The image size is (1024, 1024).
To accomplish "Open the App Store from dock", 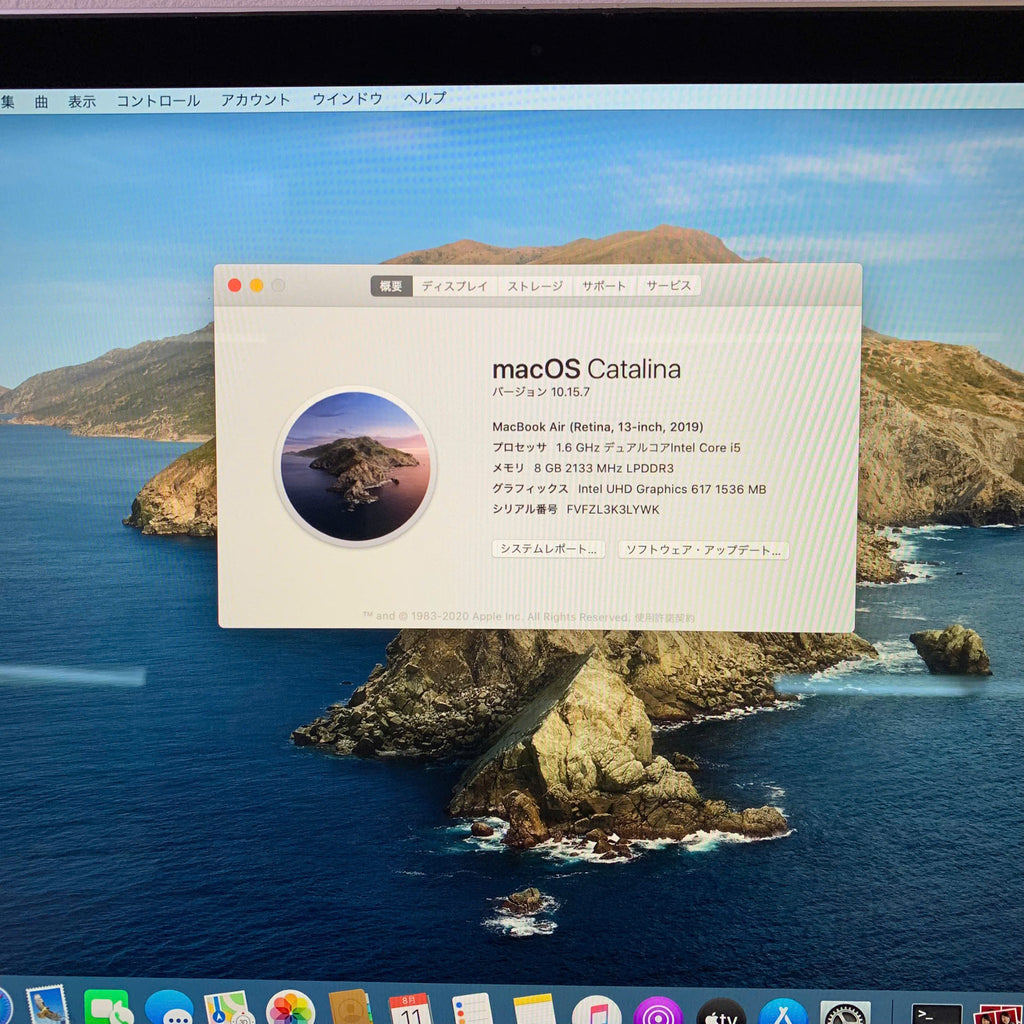I will [x=783, y=1011].
